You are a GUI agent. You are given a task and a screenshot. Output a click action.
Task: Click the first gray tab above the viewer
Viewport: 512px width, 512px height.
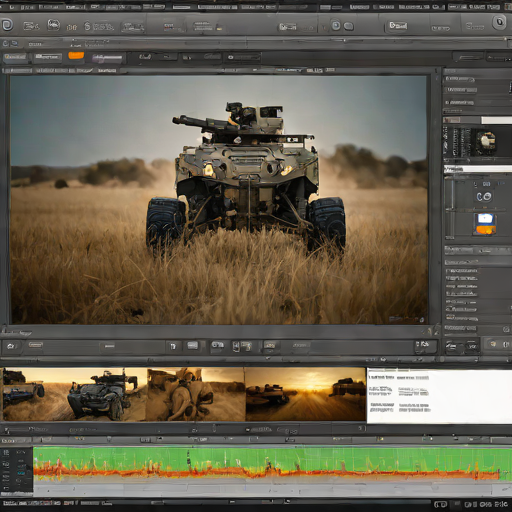15,57
